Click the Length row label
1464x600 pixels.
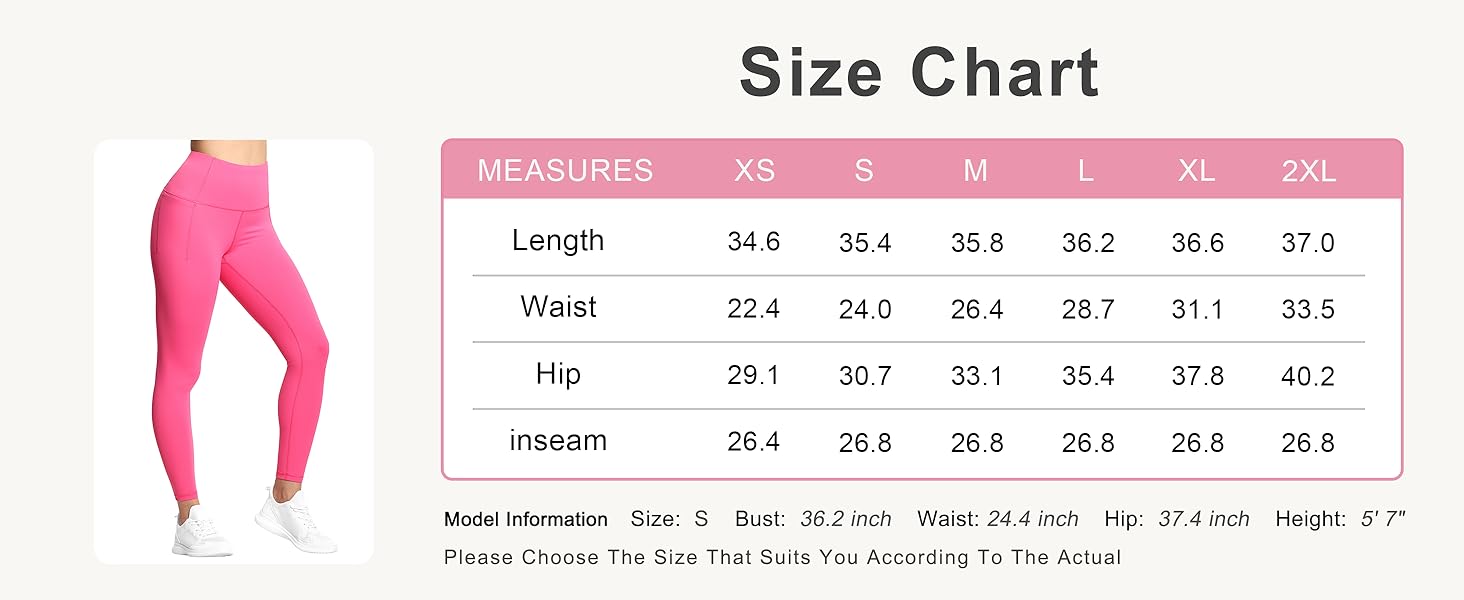pyautogui.click(x=558, y=241)
